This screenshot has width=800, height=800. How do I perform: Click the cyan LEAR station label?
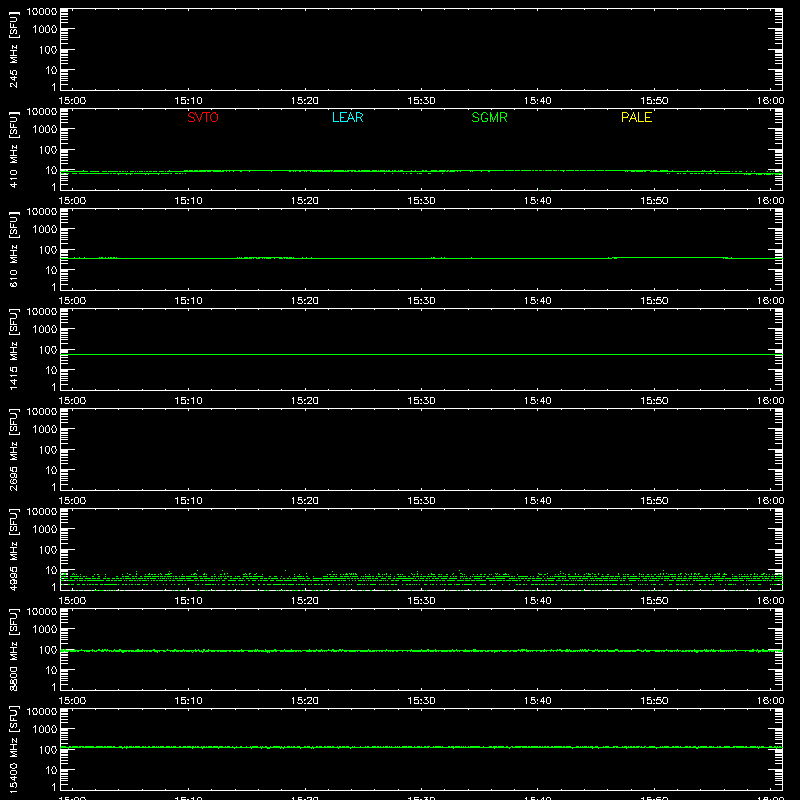347,117
